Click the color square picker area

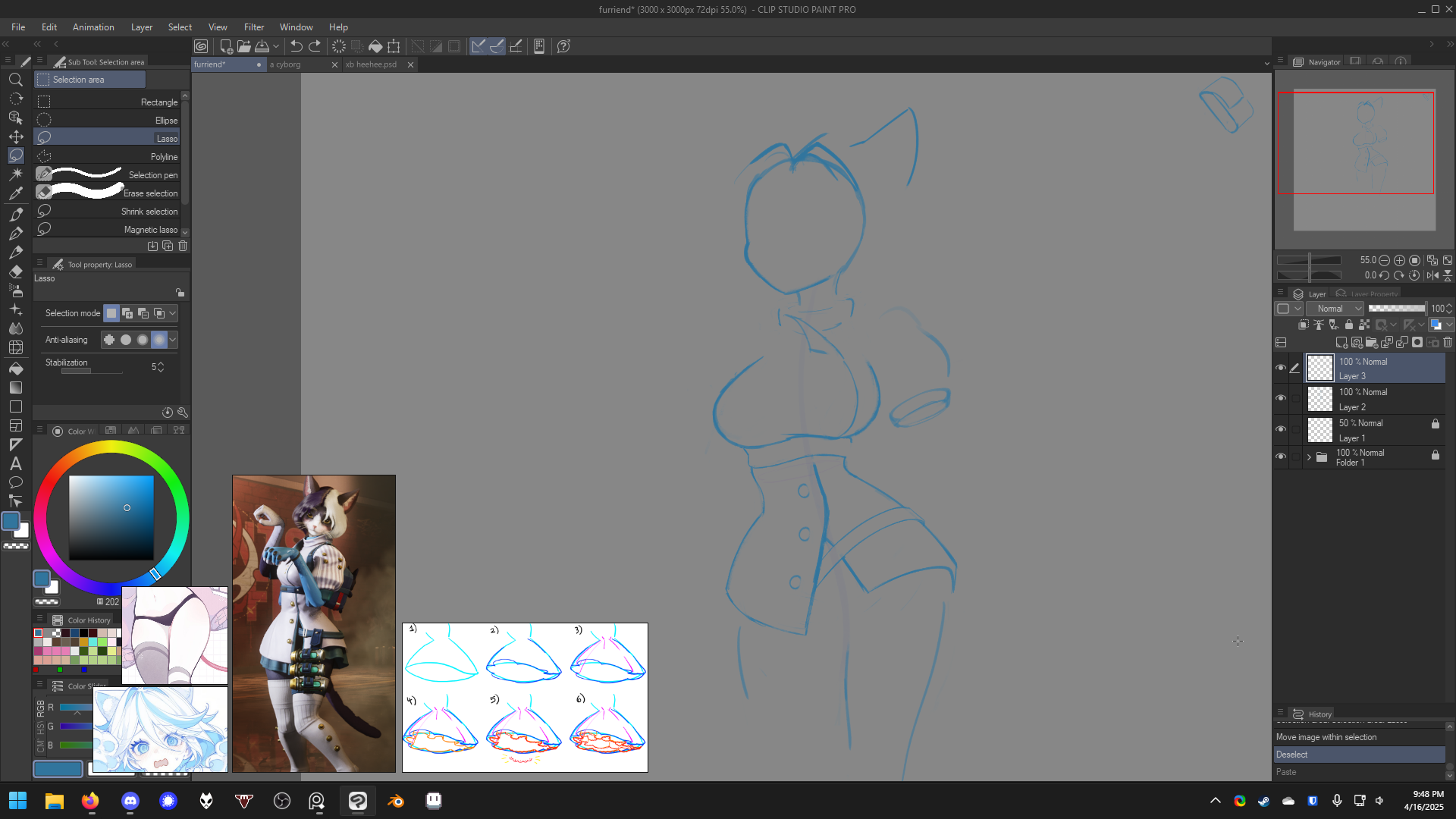click(x=111, y=518)
